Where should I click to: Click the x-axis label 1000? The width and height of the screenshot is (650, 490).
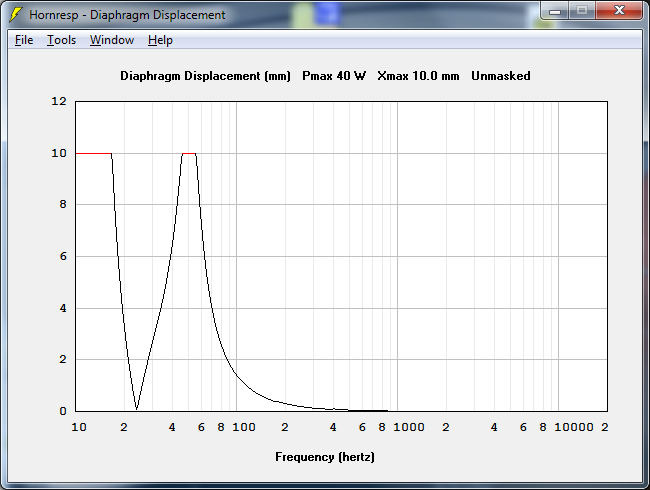pos(409,427)
